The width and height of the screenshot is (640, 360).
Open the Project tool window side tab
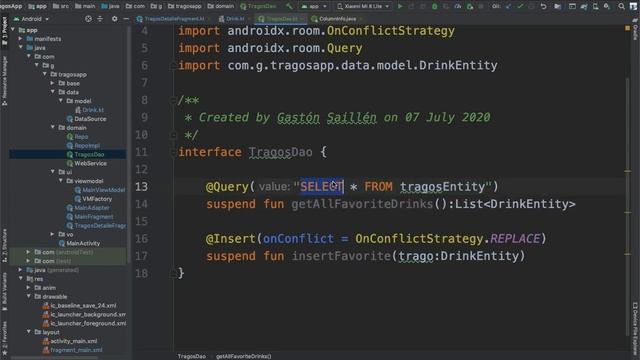pos(4,31)
